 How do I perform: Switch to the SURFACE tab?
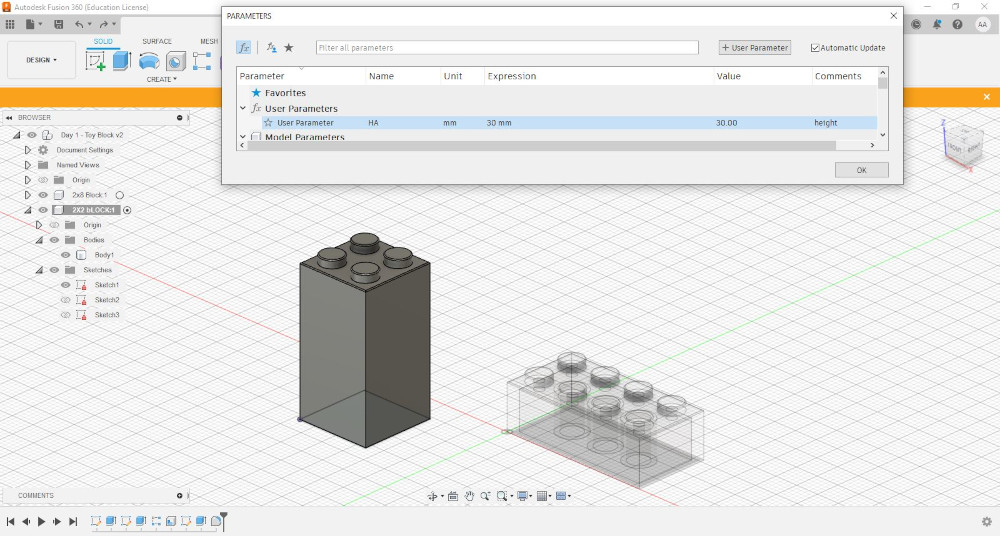(x=157, y=41)
